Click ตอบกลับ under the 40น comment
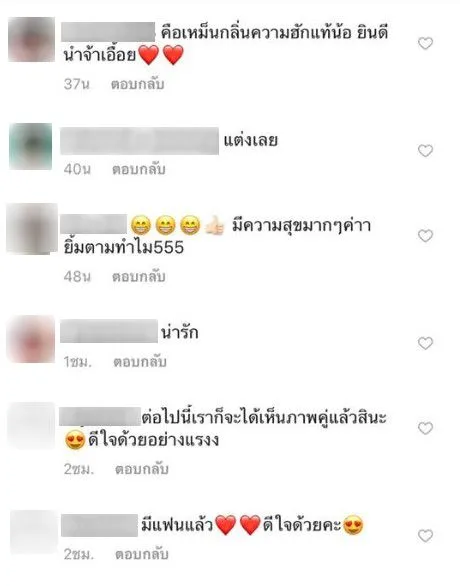Screen dimensions: 460x586 tap(139, 169)
